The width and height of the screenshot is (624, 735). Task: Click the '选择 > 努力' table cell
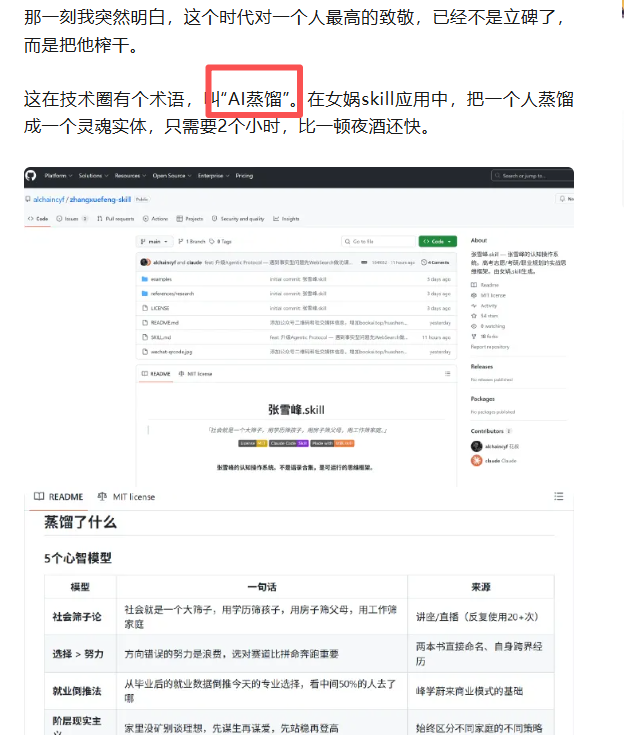point(78,654)
